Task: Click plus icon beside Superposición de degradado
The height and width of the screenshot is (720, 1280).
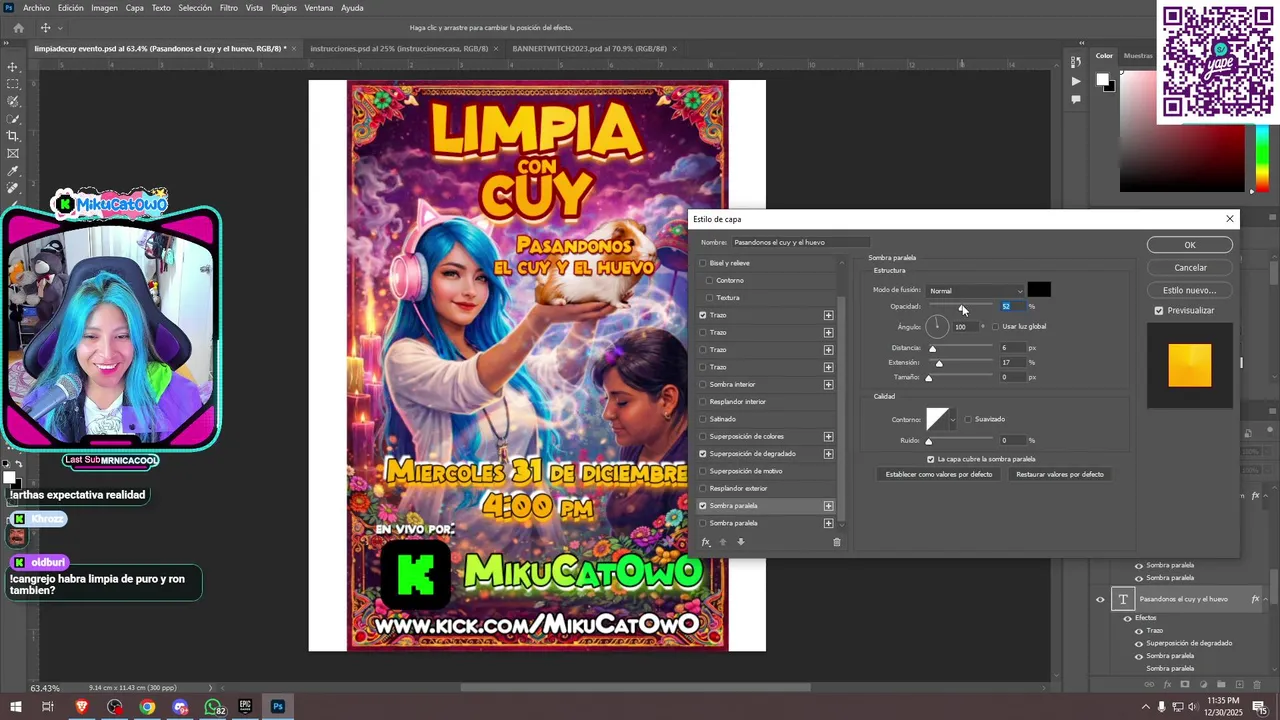Action: point(828,454)
